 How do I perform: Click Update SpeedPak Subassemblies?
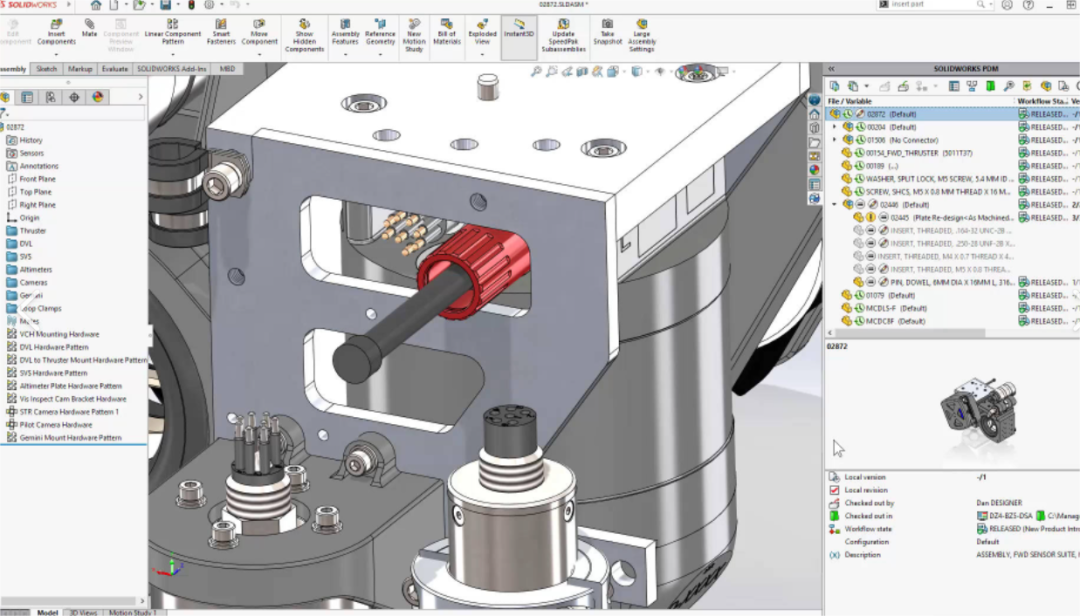point(563,35)
